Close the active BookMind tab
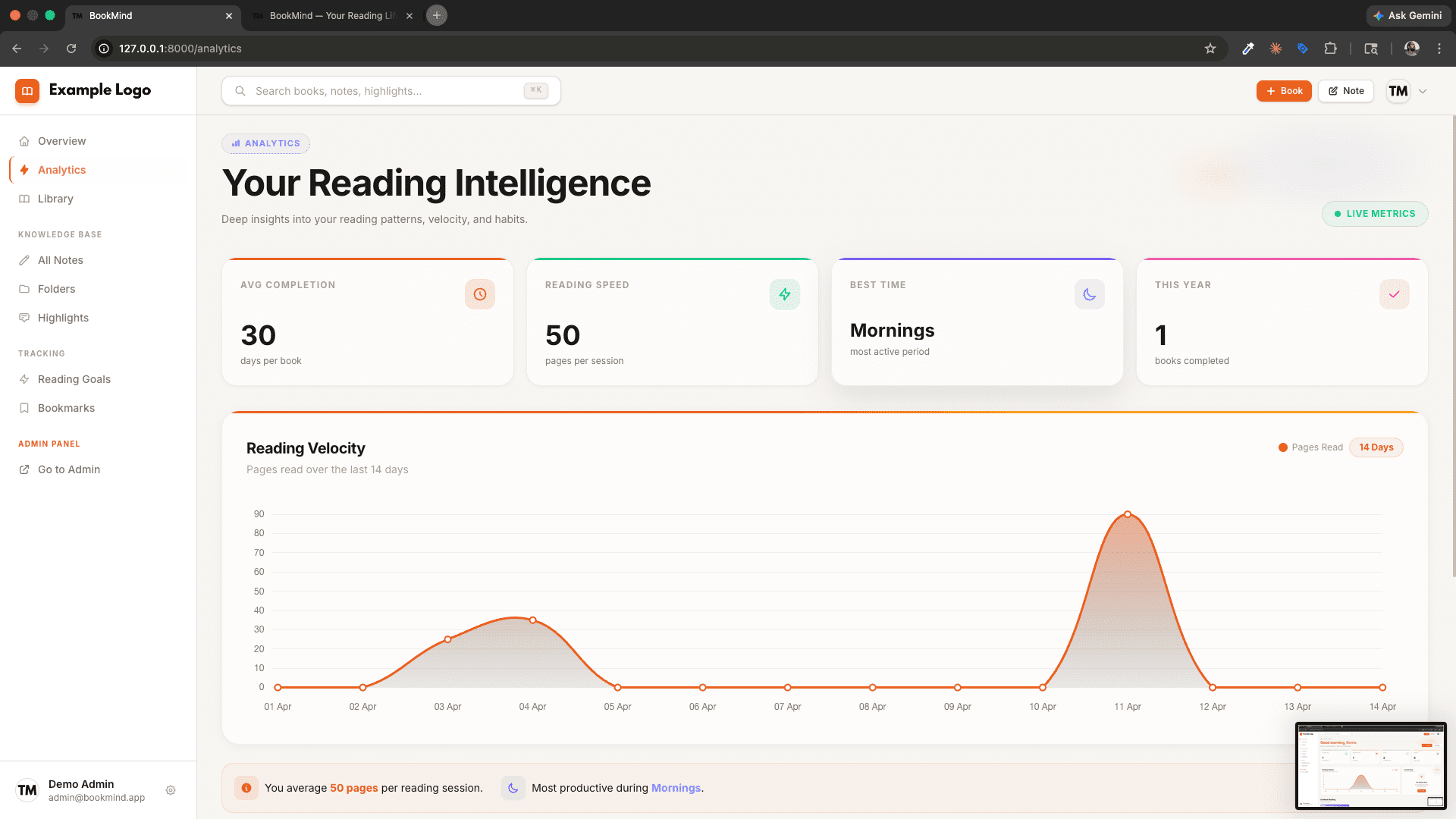The width and height of the screenshot is (1456, 819). (229, 15)
